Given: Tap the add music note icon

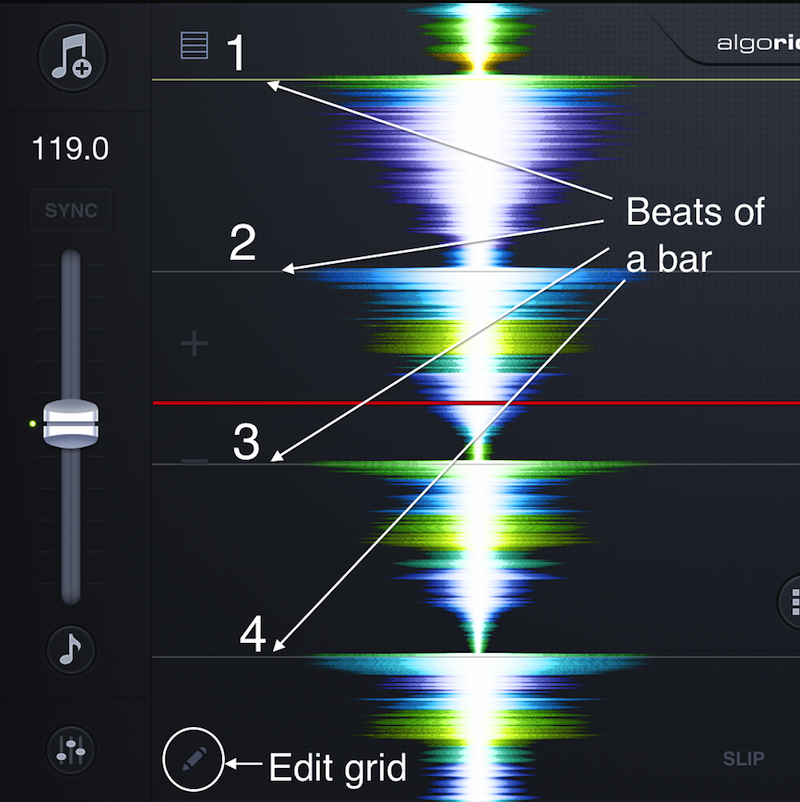Looking at the screenshot, I should [70, 59].
